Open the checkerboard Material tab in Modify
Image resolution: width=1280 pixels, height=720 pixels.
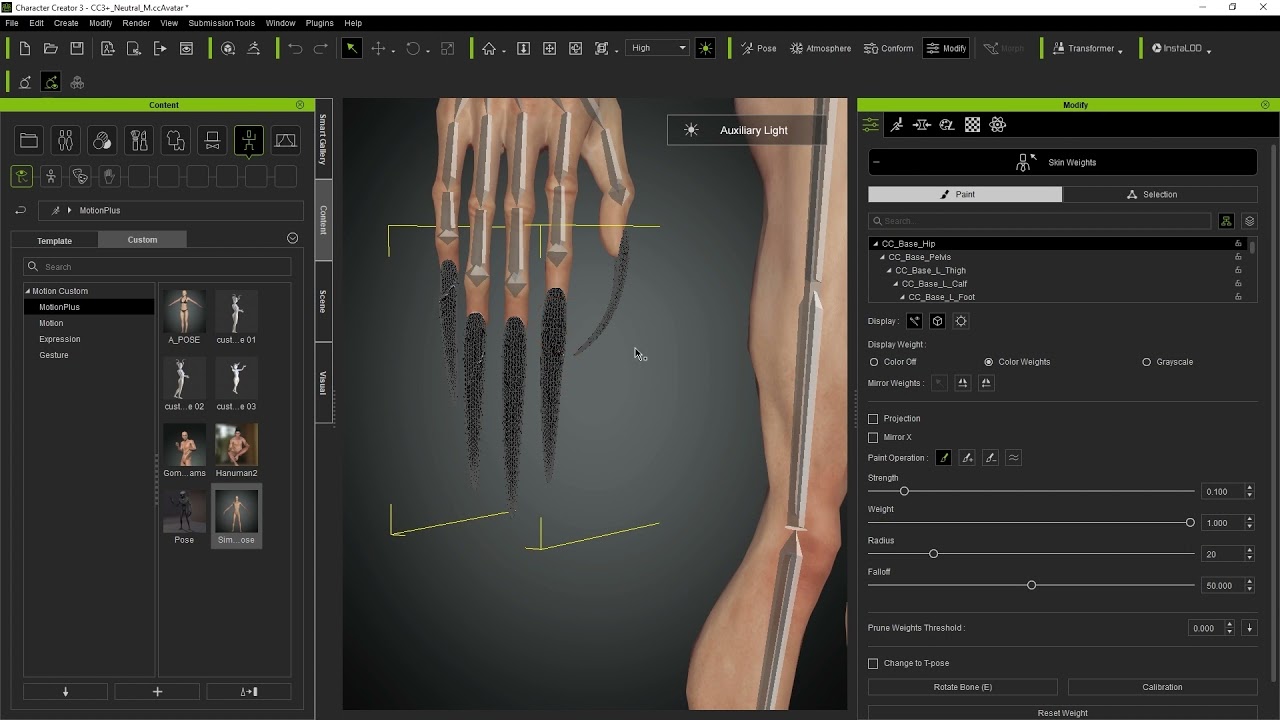(x=972, y=125)
